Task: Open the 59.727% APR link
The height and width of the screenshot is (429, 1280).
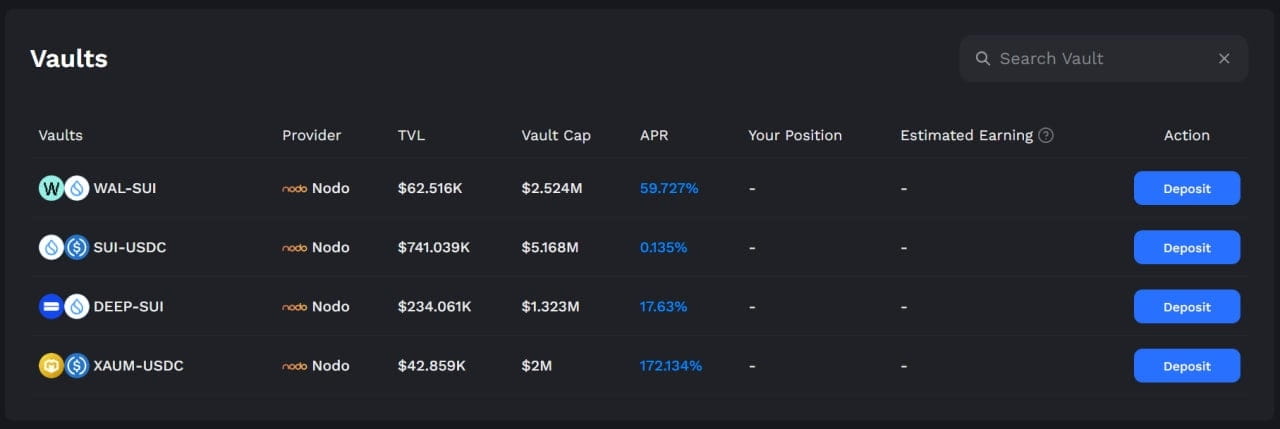Action: (x=669, y=189)
